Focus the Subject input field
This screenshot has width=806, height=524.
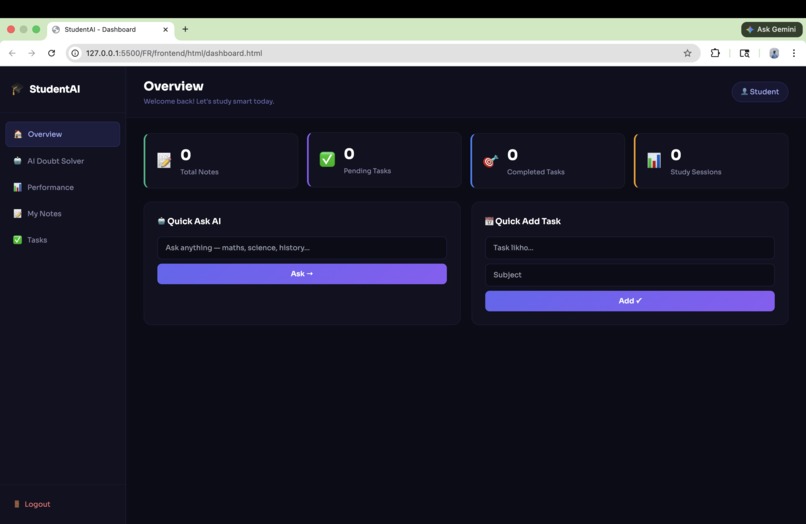630,275
